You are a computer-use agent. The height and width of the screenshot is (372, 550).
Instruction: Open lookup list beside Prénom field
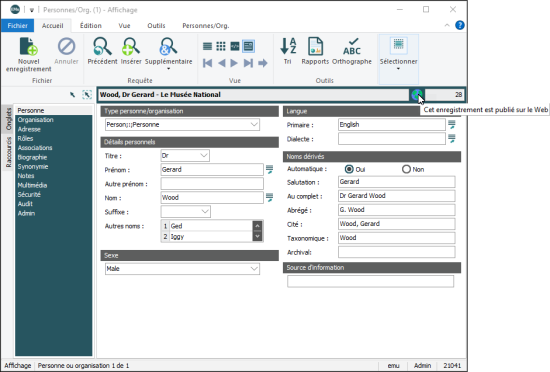(x=269, y=170)
